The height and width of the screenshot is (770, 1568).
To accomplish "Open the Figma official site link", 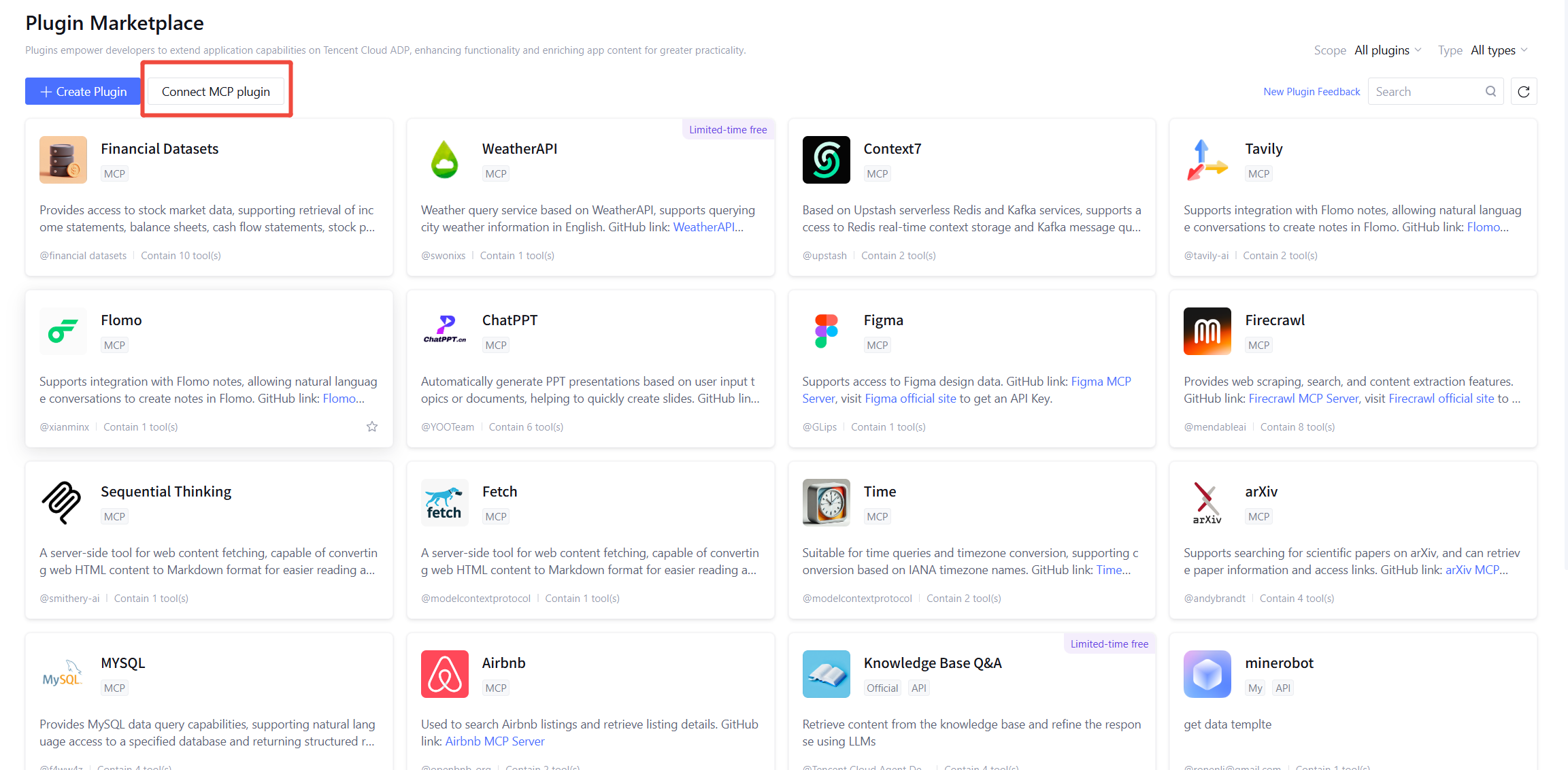I will coord(910,399).
